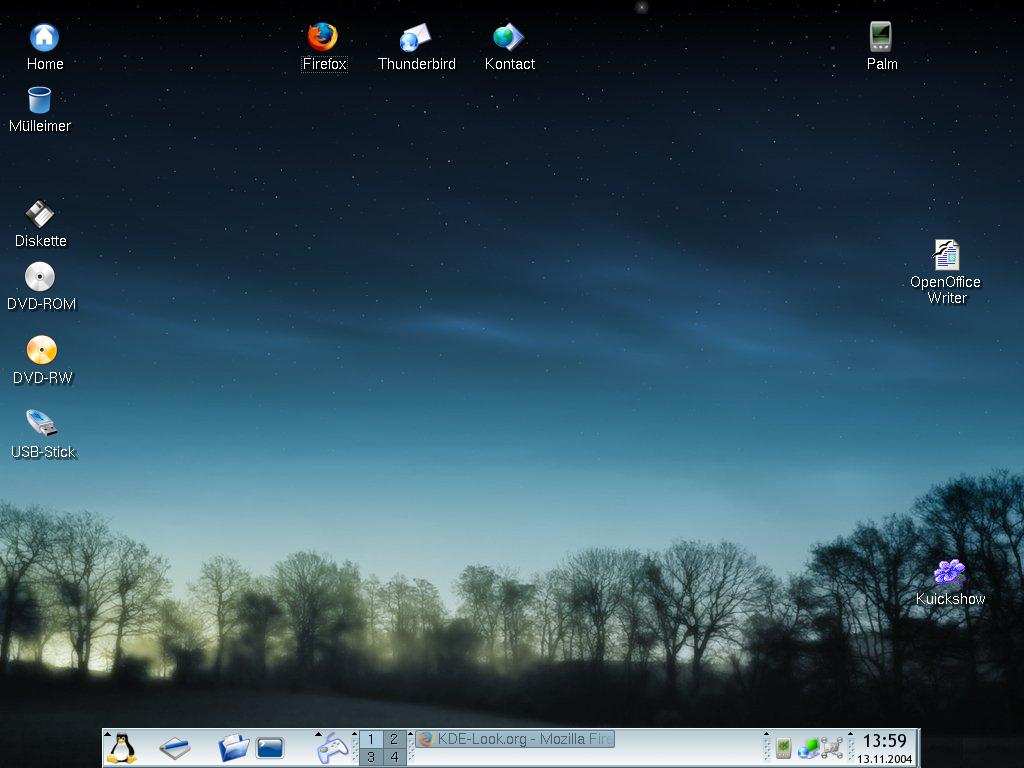The width and height of the screenshot is (1024, 768).
Task: Click the Firefox label under its desktop icon
Action: pyautogui.click(x=324, y=64)
